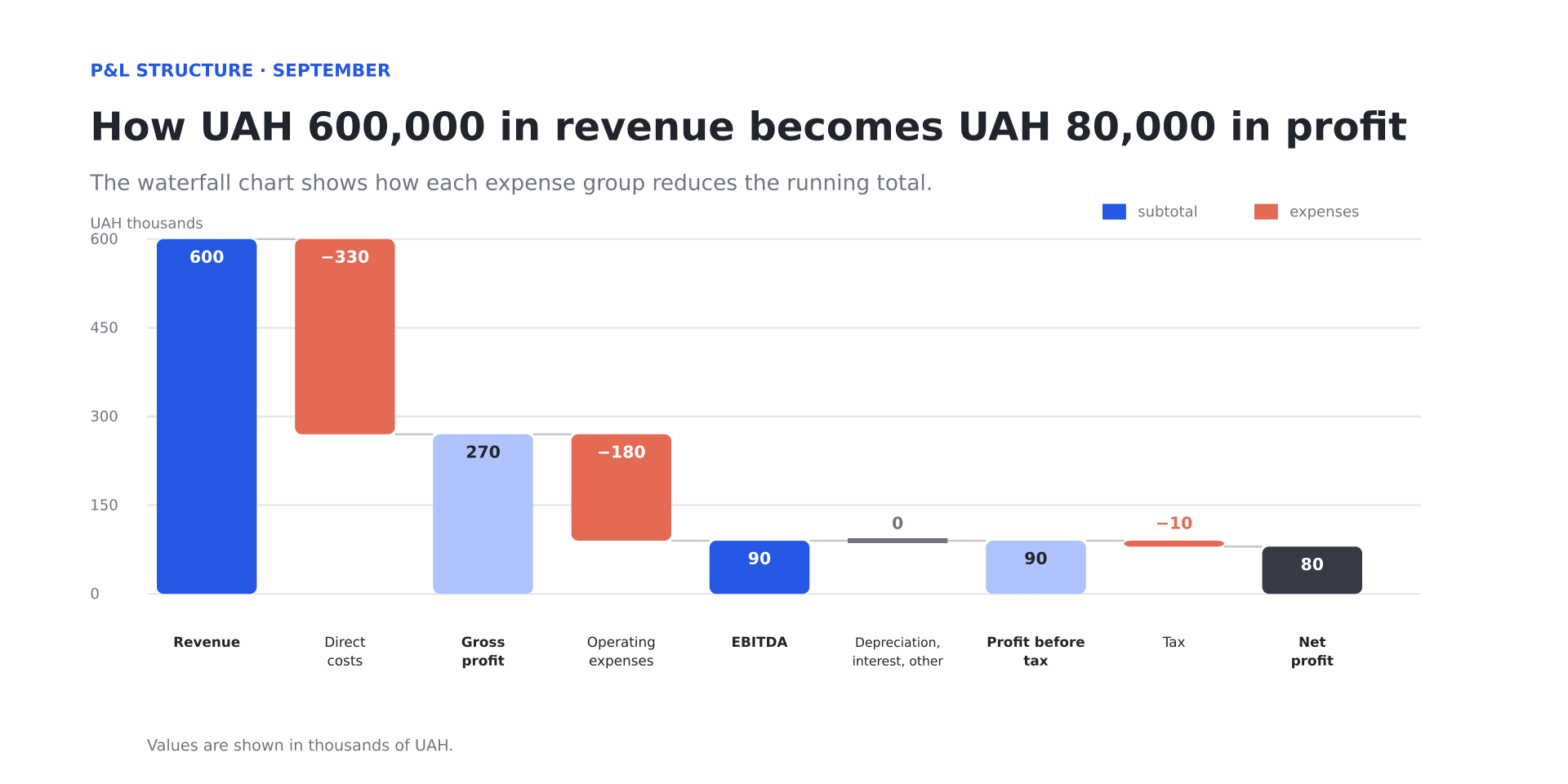Click the Operating expenses bar labeled −180
This screenshot has width=1568, height=784.
[x=621, y=488]
